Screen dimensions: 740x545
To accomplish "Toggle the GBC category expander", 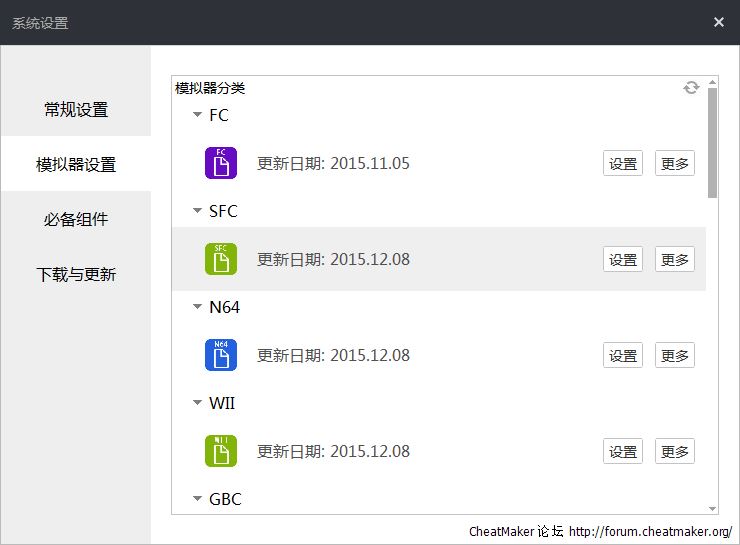I will 197,499.
